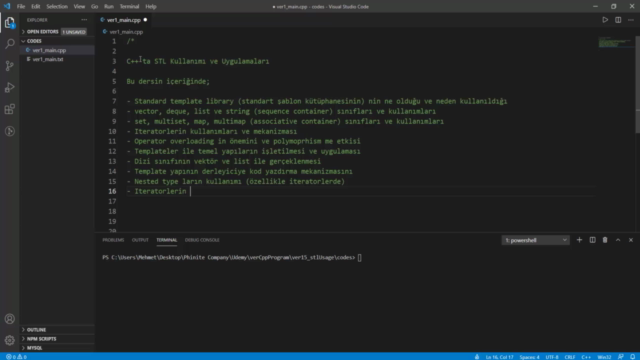Select the ver1_main.cpp editor tab
Viewport: 640px width, 360px height.
point(124,20)
